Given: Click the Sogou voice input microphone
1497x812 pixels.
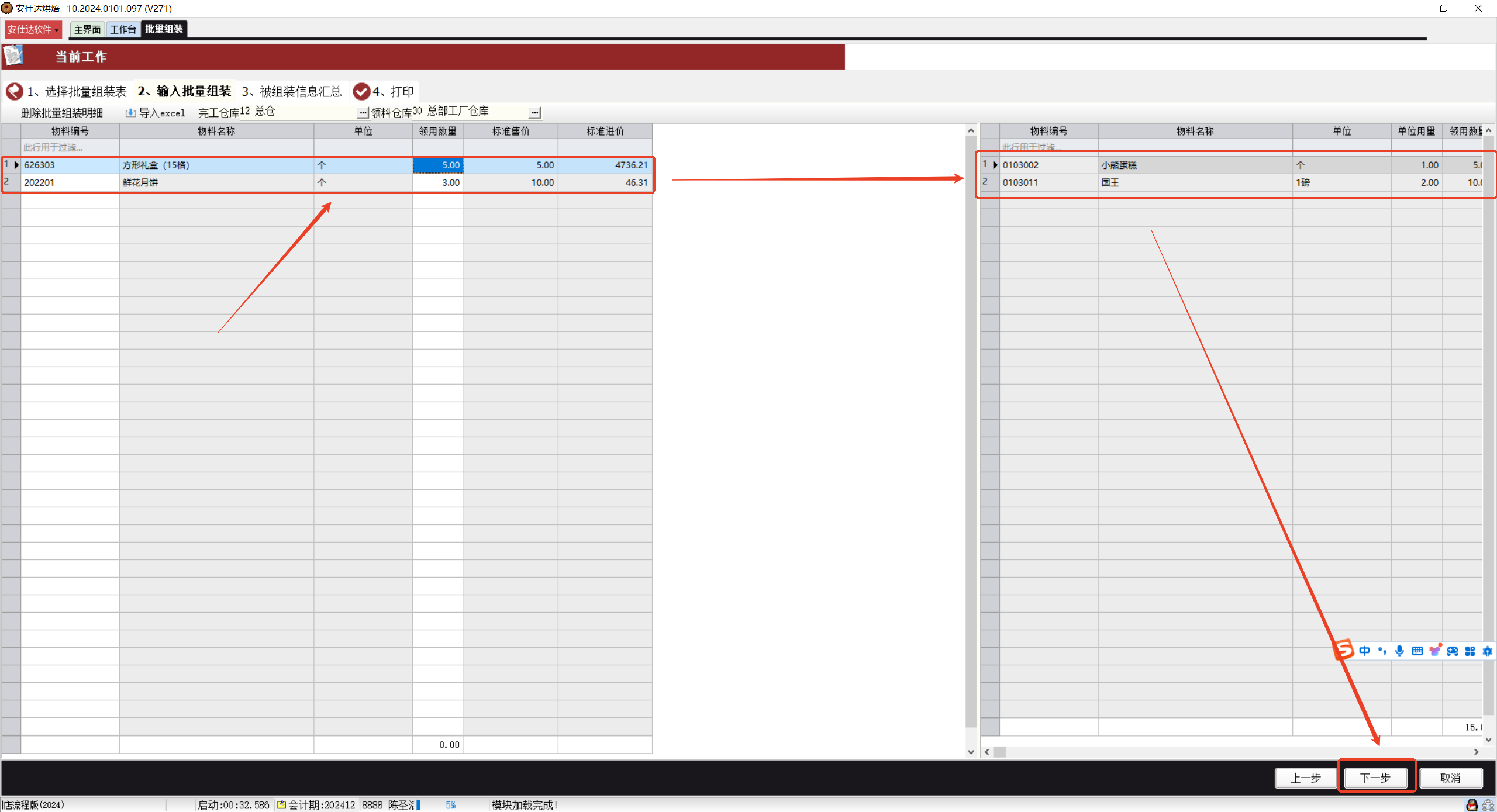Looking at the screenshot, I should tap(1399, 651).
